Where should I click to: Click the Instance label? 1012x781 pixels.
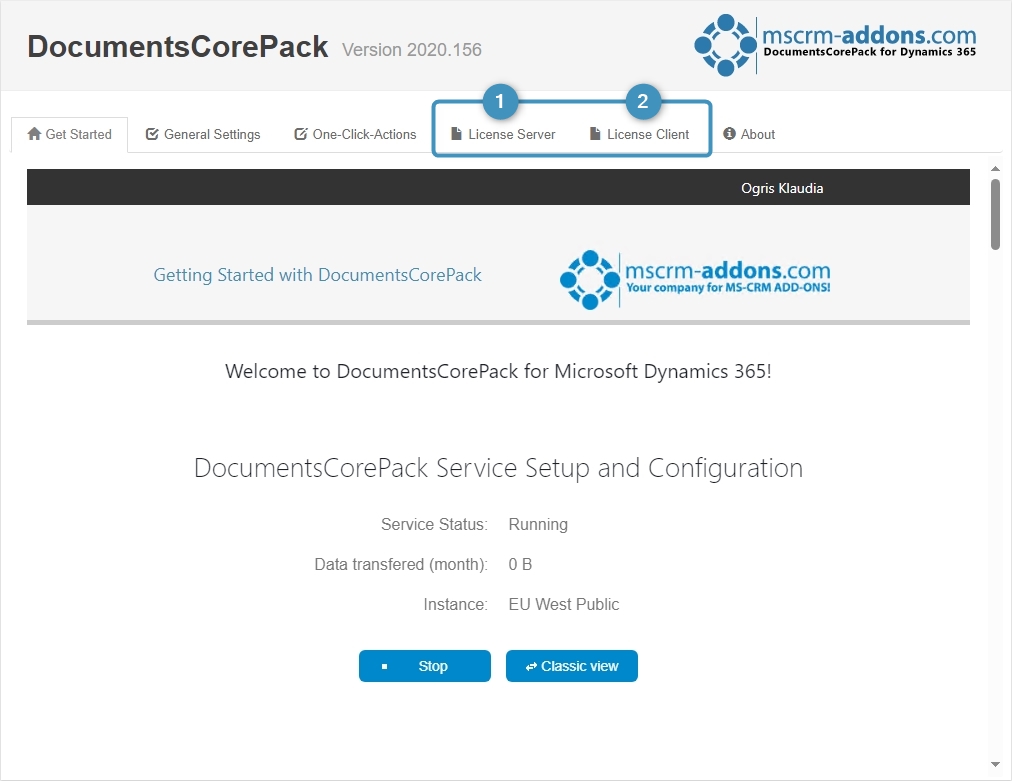(x=456, y=604)
